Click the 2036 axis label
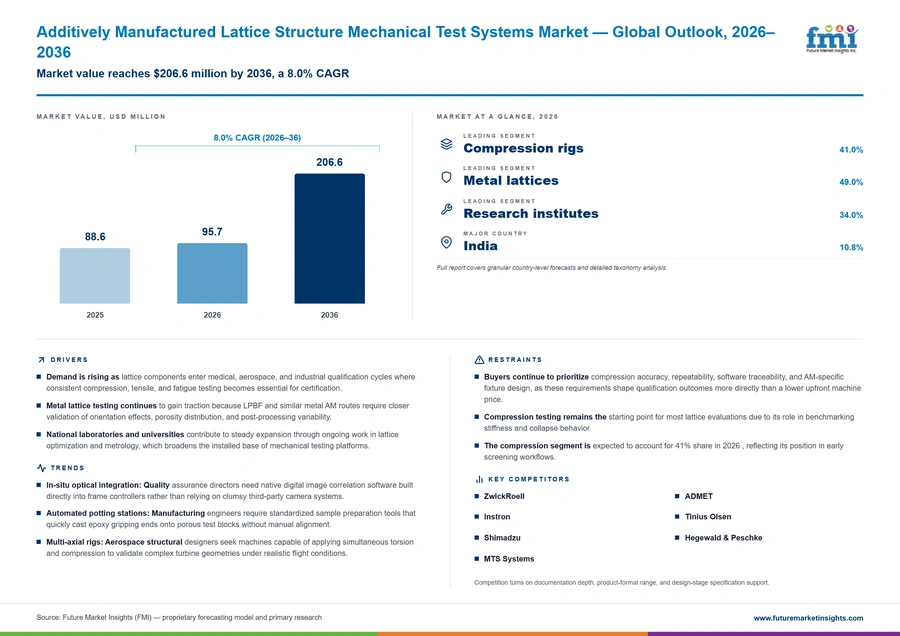Image resolution: width=900 pixels, height=636 pixels. tap(329, 315)
